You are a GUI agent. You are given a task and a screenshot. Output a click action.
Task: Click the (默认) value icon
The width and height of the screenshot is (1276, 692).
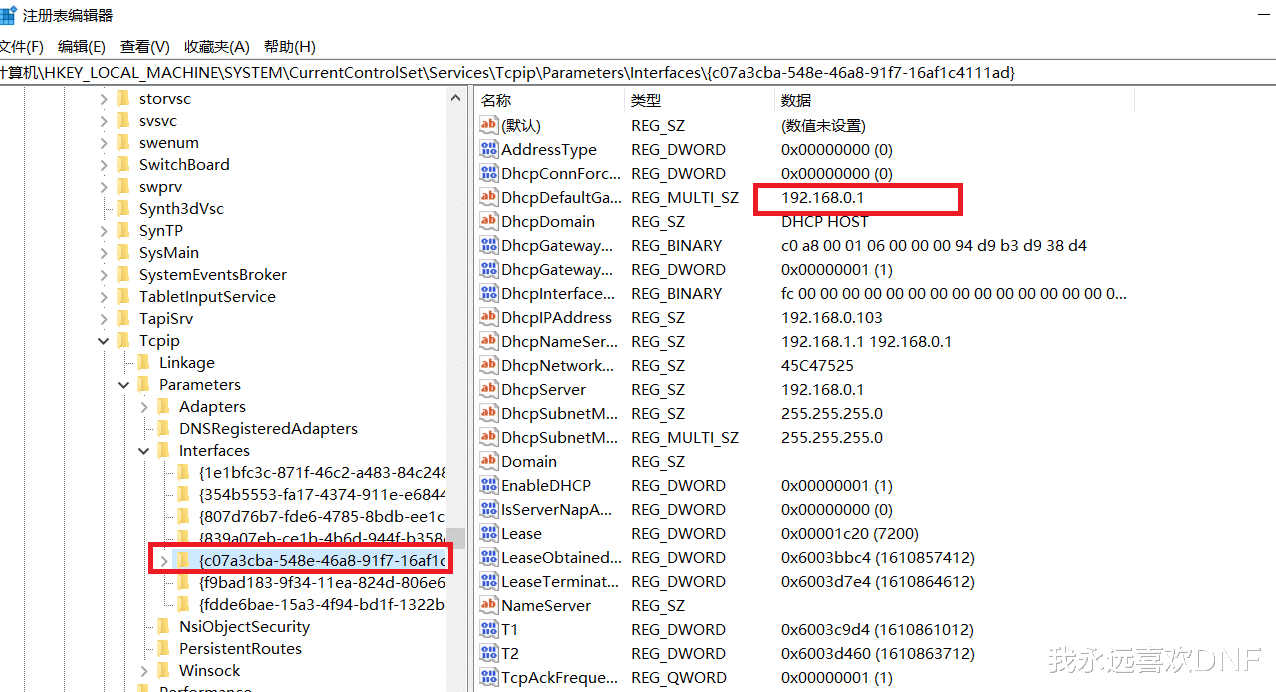pyautogui.click(x=488, y=125)
